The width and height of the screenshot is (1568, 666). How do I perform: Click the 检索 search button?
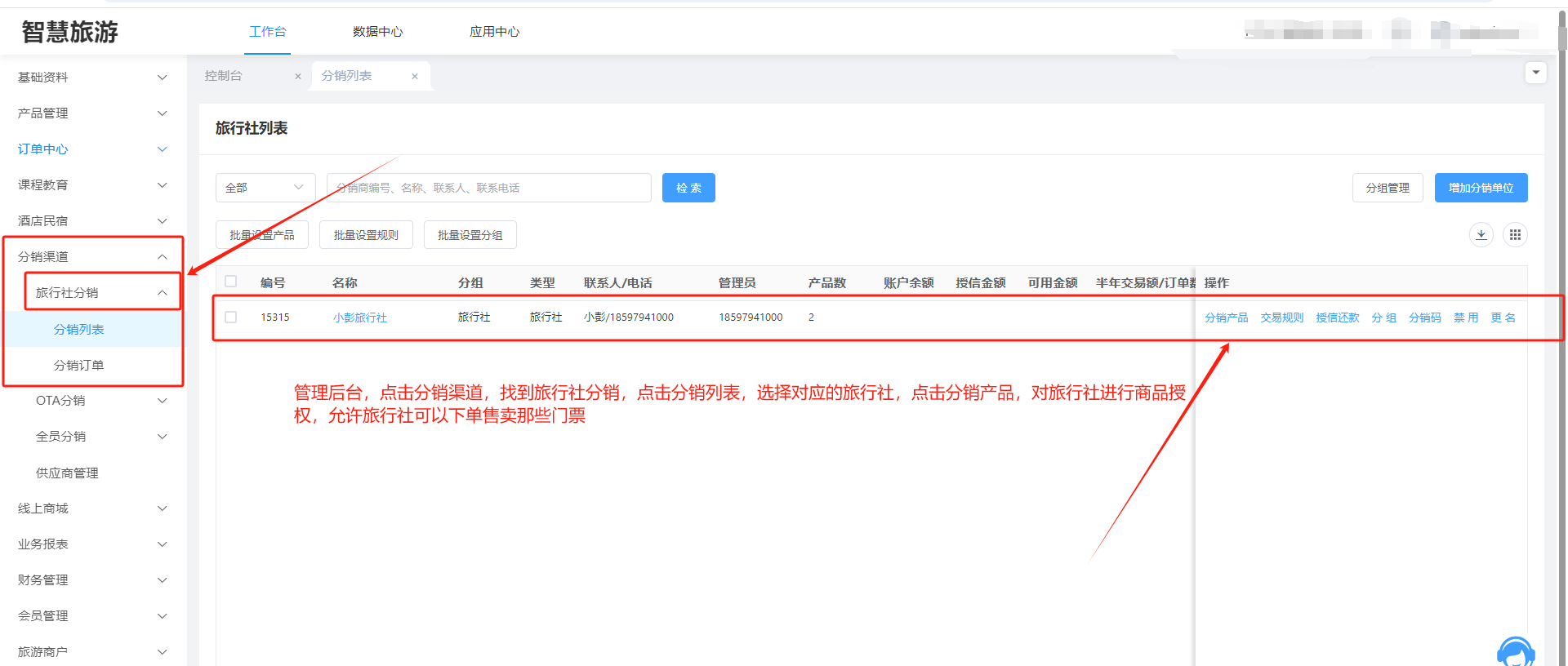(688, 188)
